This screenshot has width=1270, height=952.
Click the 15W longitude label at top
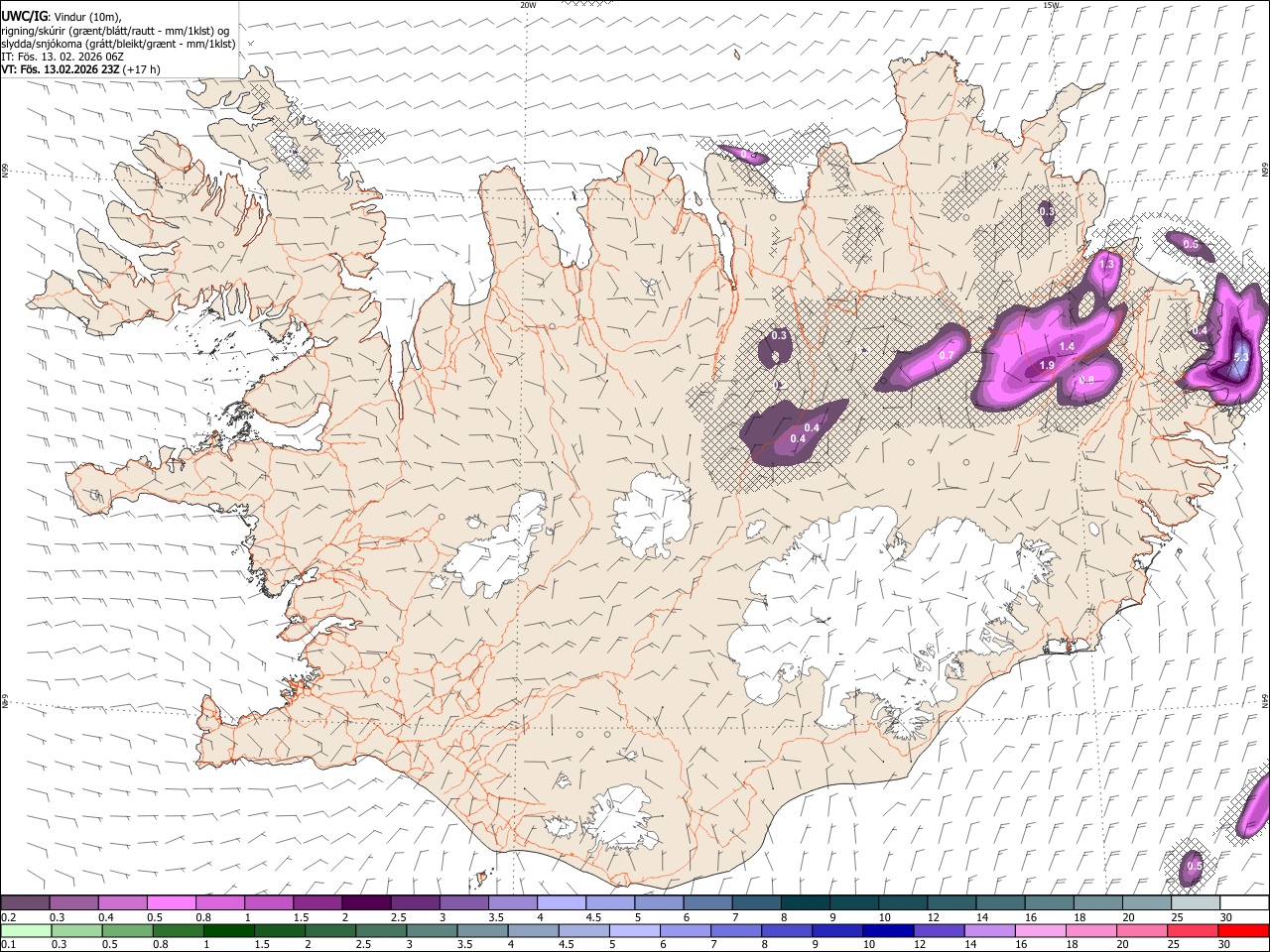tap(1051, 5)
